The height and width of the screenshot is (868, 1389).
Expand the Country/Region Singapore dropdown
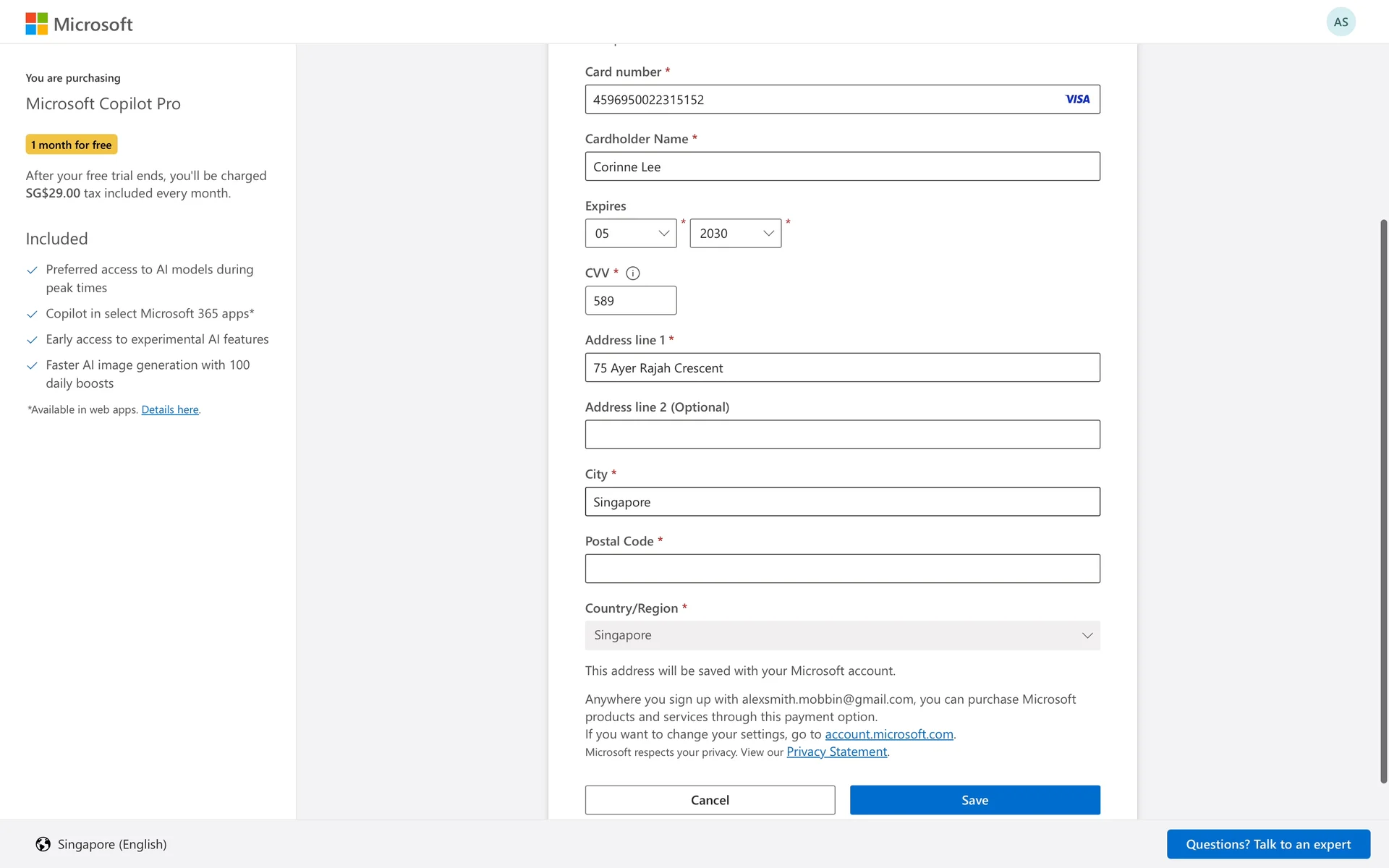(x=842, y=635)
